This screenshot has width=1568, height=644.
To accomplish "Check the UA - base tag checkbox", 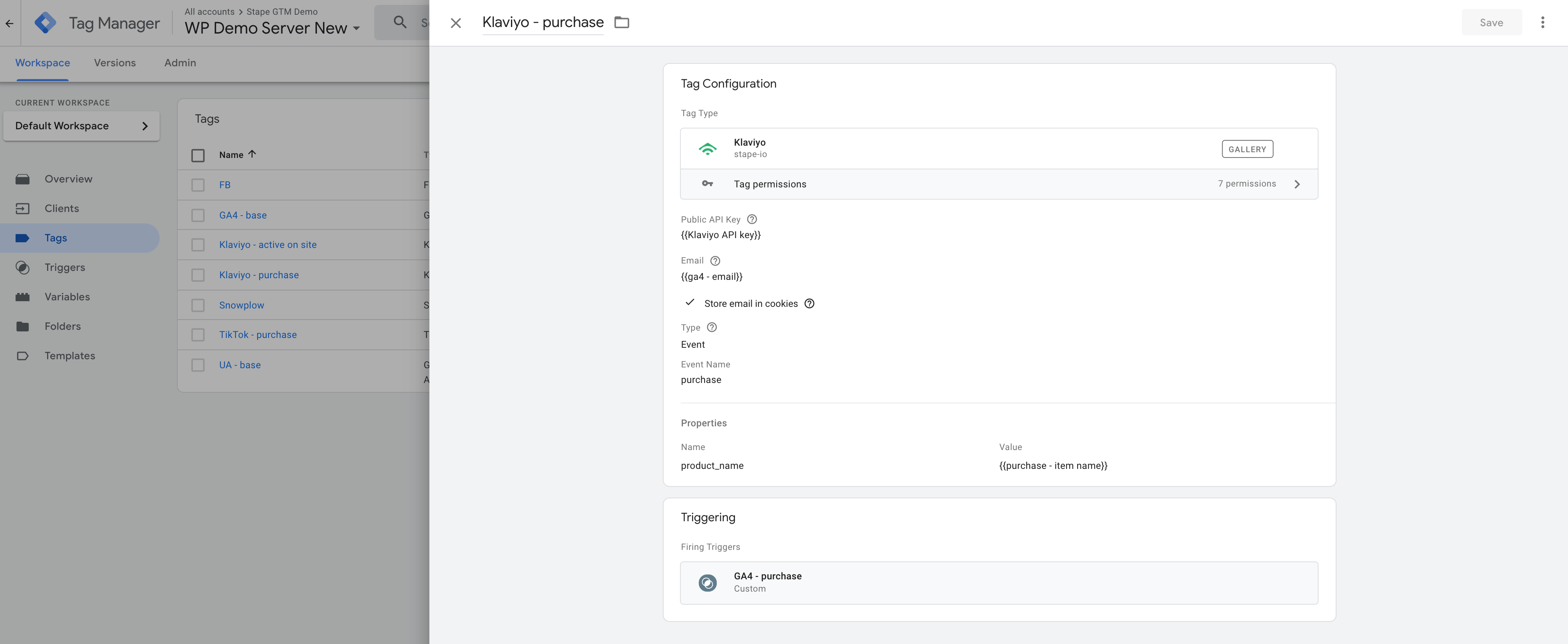I will (198, 365).
